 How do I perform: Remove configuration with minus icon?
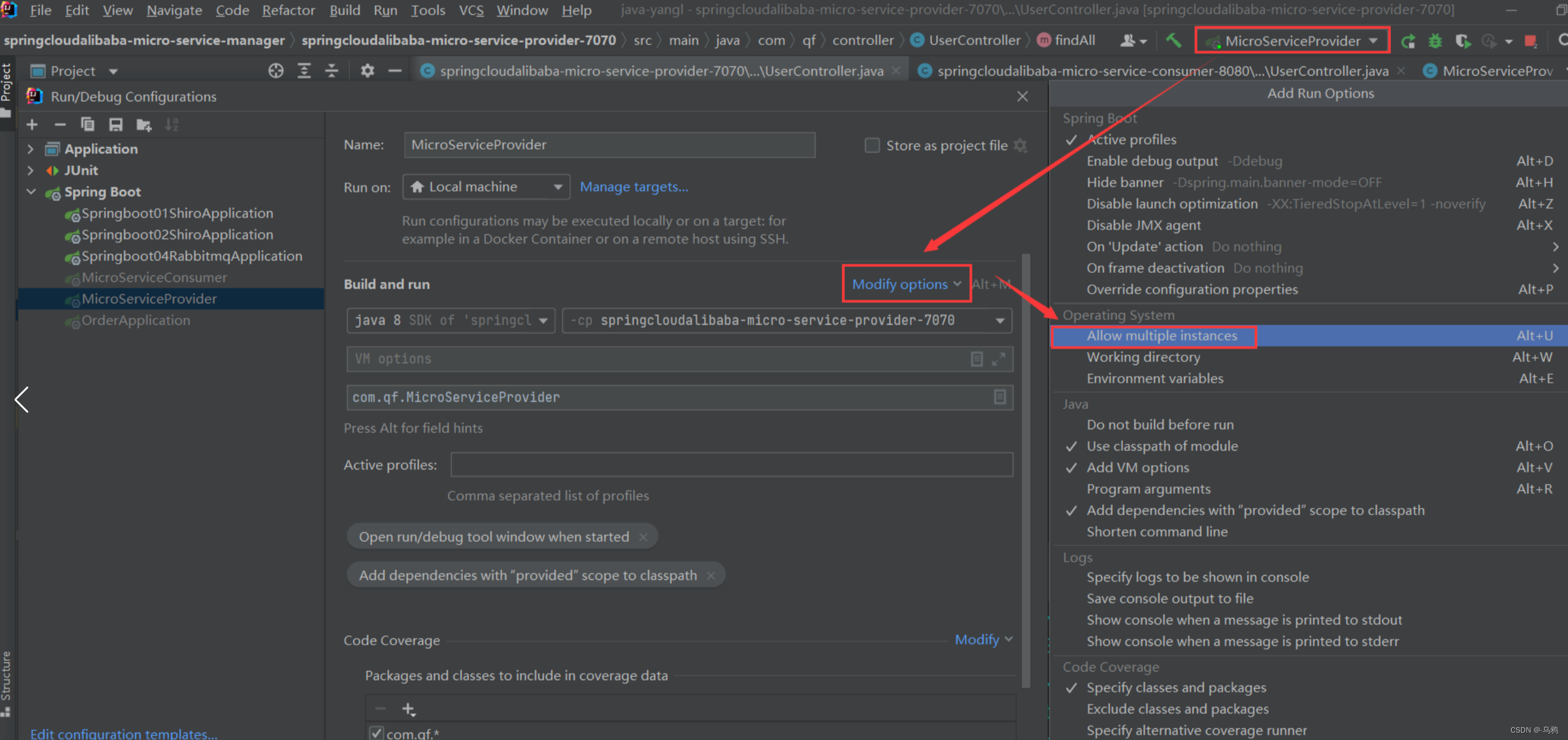point(60,125)
